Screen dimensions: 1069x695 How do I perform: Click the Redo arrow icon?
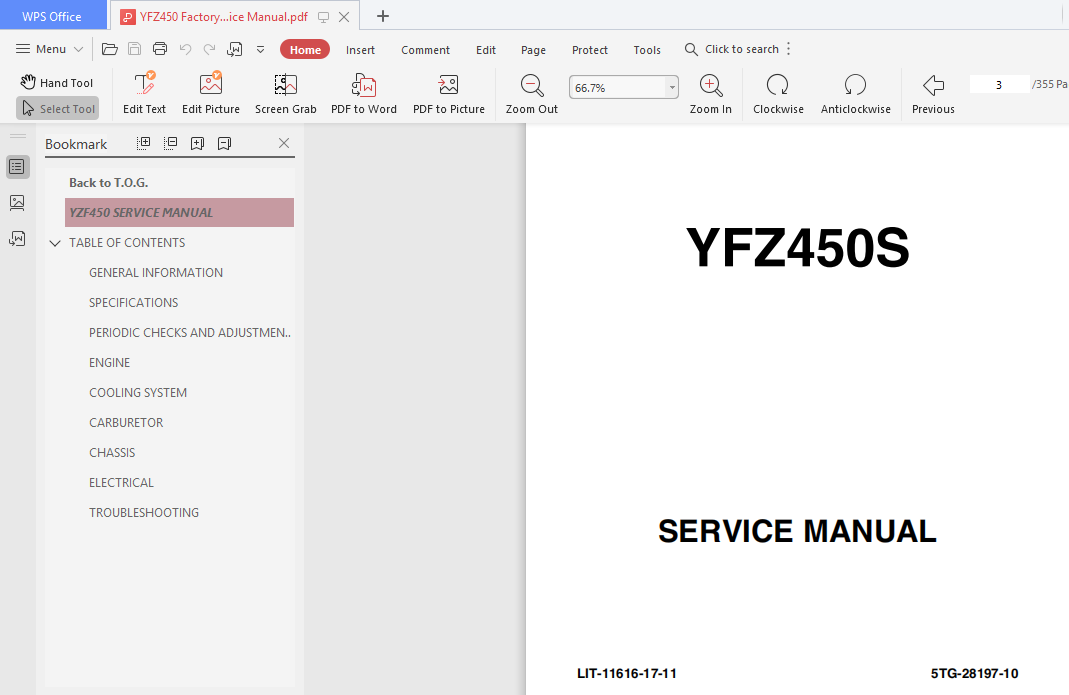209,49
